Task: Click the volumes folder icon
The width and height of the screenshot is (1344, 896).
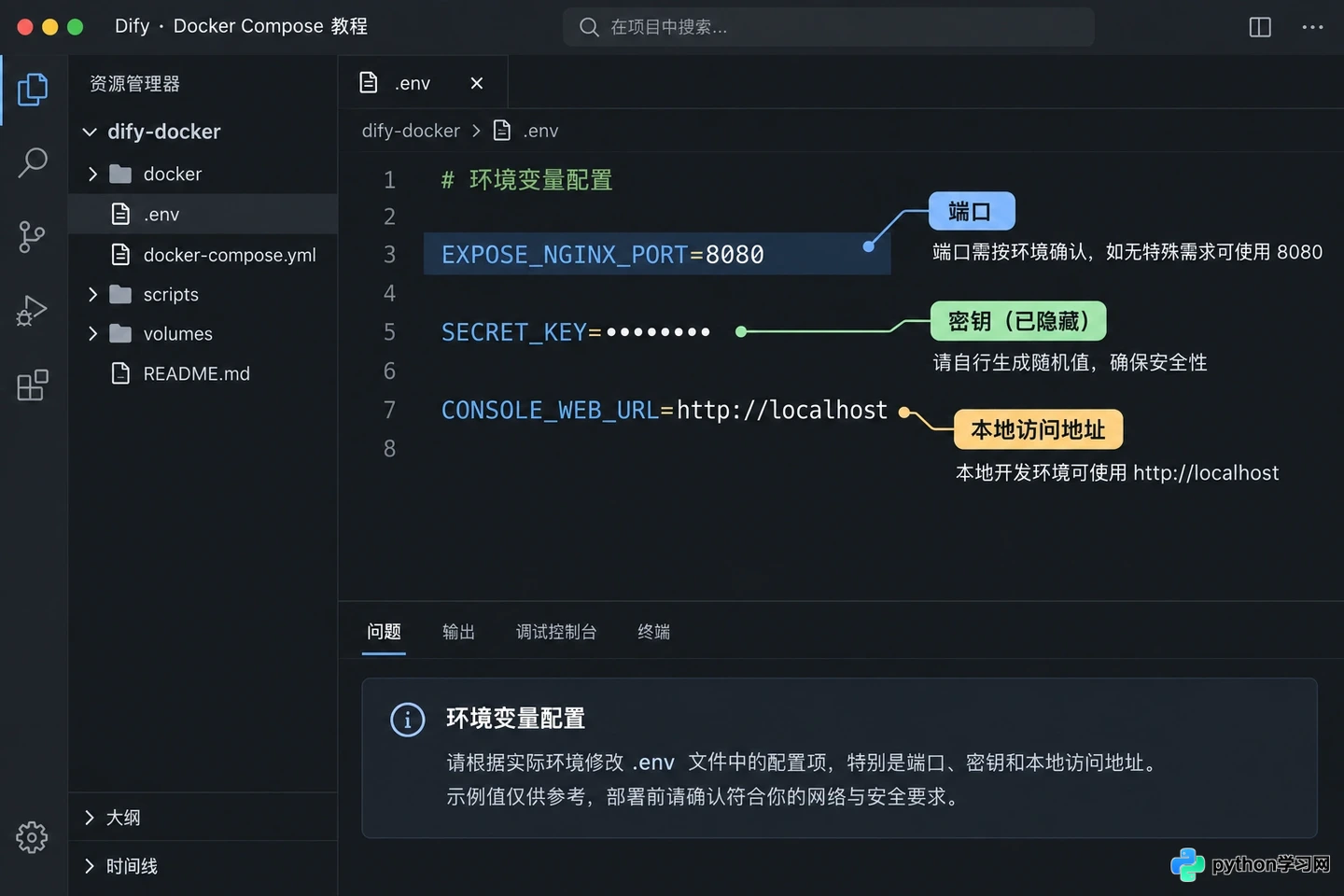Action: click(x=120, y=334)
